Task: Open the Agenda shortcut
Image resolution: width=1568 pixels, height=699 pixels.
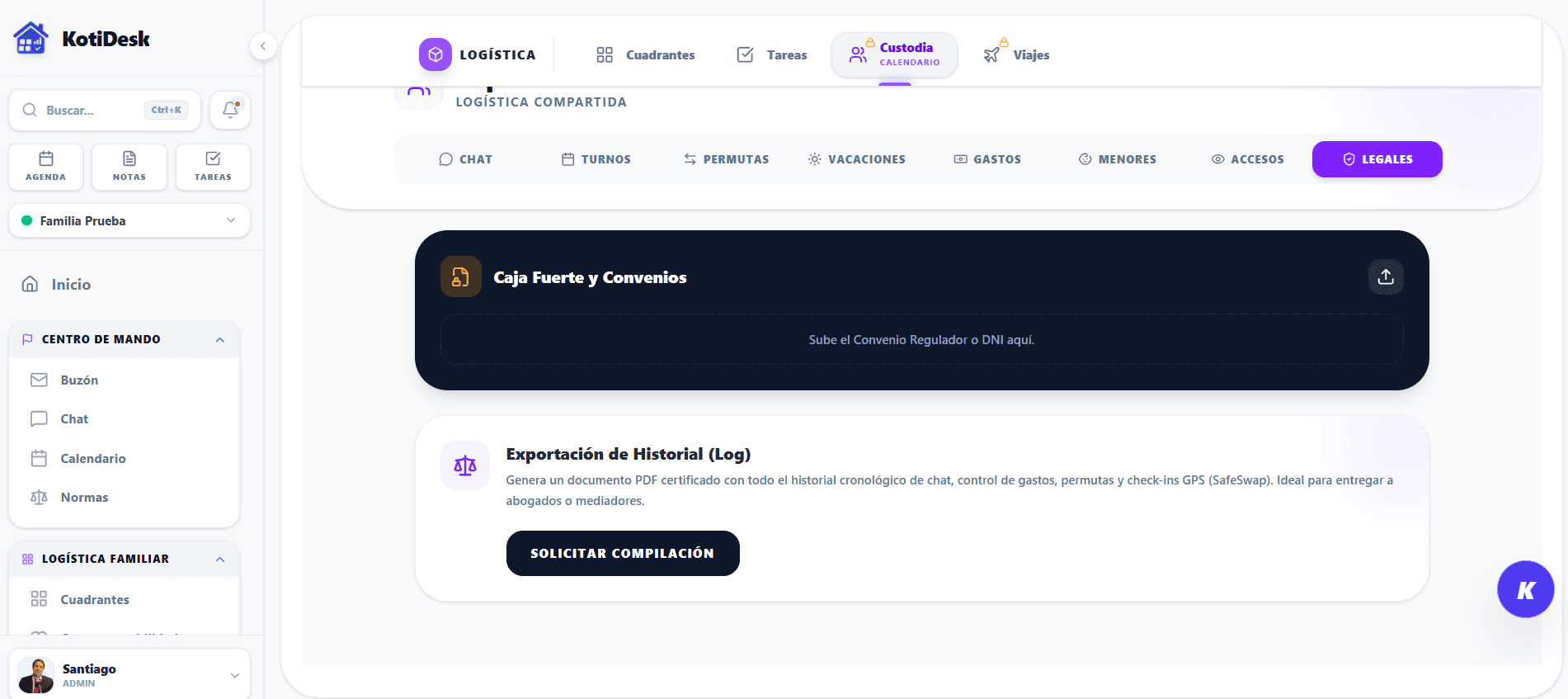Action: coord(46,167)
